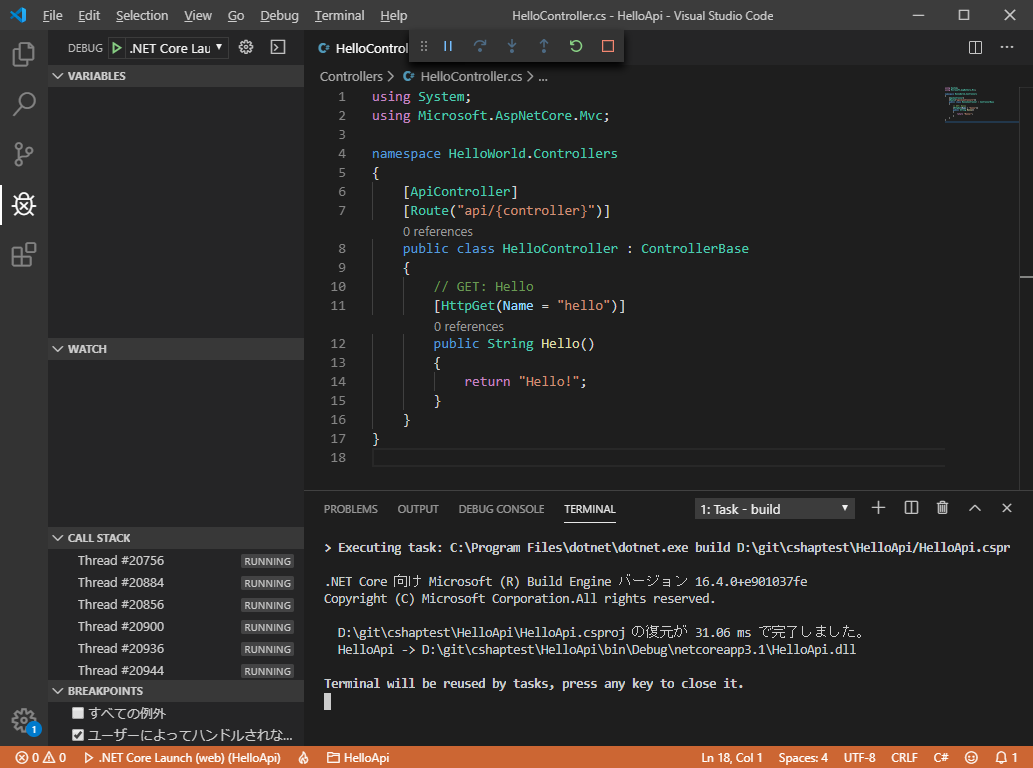Pause the debugger from debug toolbar

tap(448, 46)
